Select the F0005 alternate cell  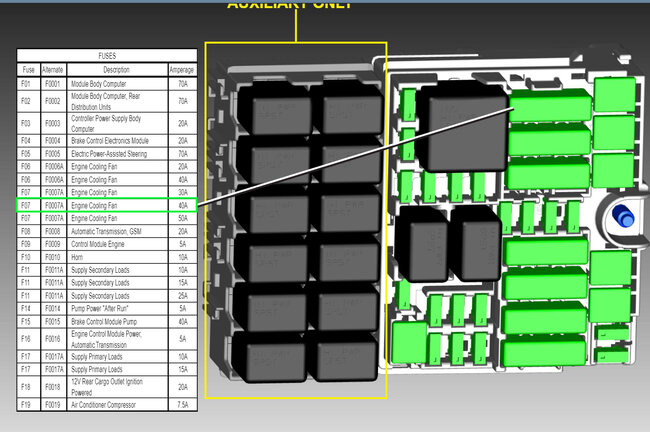click(53, 154)
